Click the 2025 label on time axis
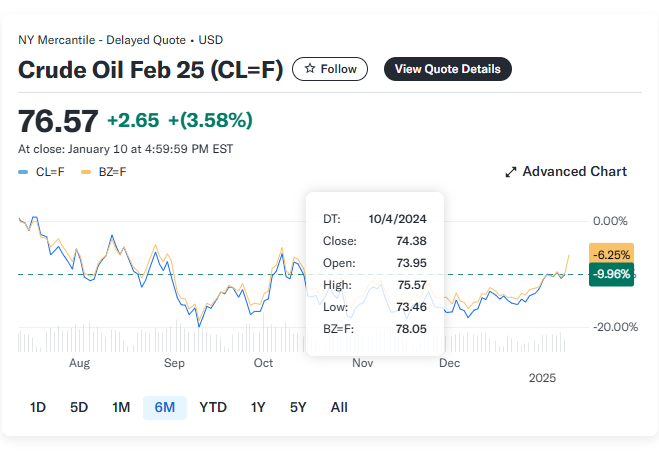The image size is (659, 454). [x=542, y=378]
